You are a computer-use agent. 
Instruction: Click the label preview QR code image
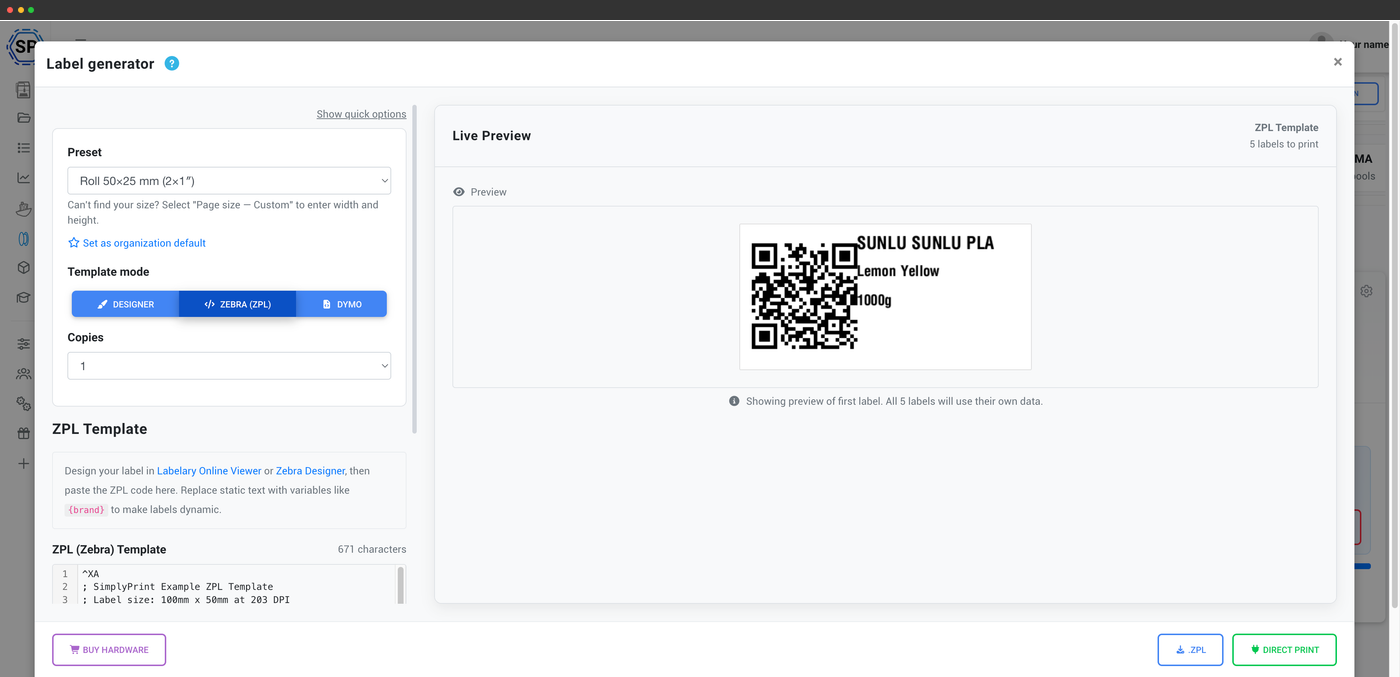click(805, 295)
